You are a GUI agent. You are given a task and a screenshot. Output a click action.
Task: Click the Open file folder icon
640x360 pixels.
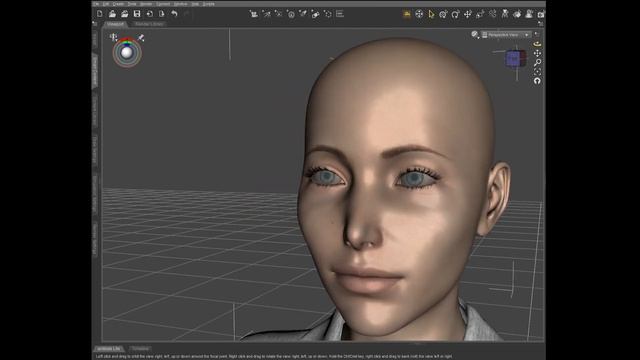[x=112, y=14]
